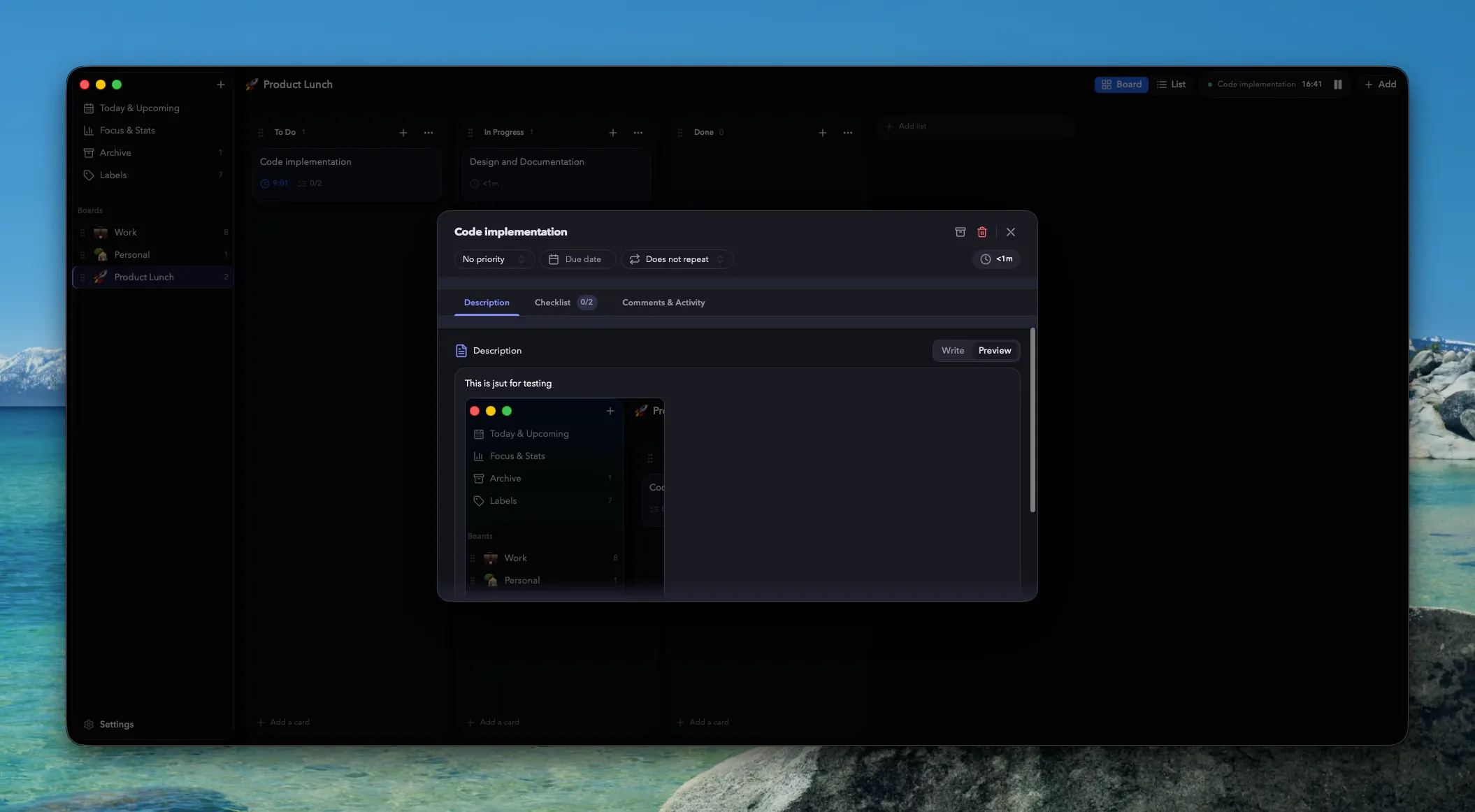Open Design and Documentation card
The image size is (1475, 812).
pos(556,174)
